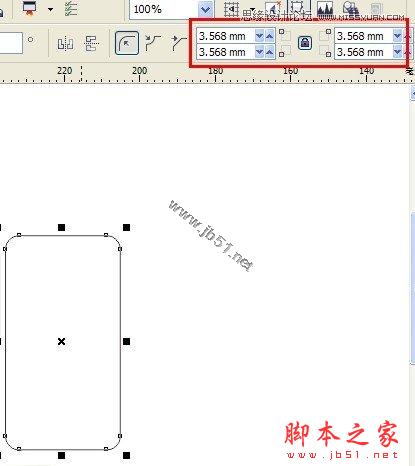
Task: Click the mirror horizontally icon
Action: 65,43
